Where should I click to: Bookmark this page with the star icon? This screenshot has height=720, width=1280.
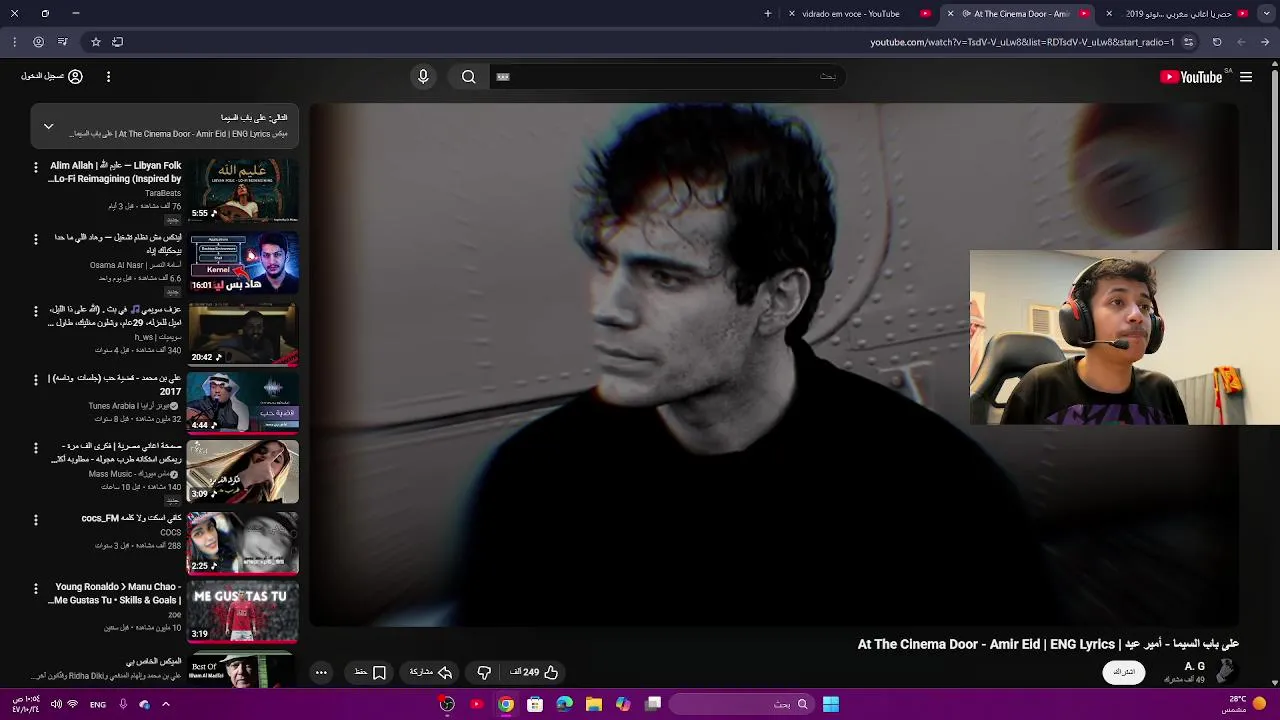click(96, 42)
